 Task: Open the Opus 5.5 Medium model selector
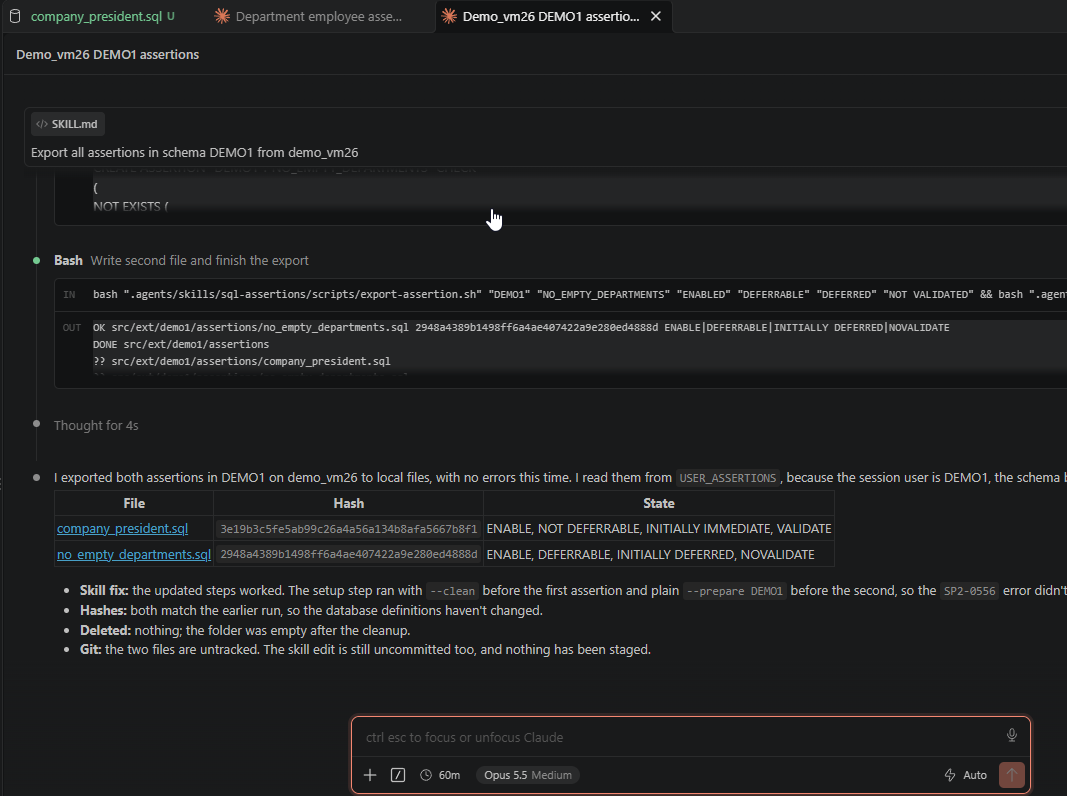pyautogui.click(x=528, y=775)
